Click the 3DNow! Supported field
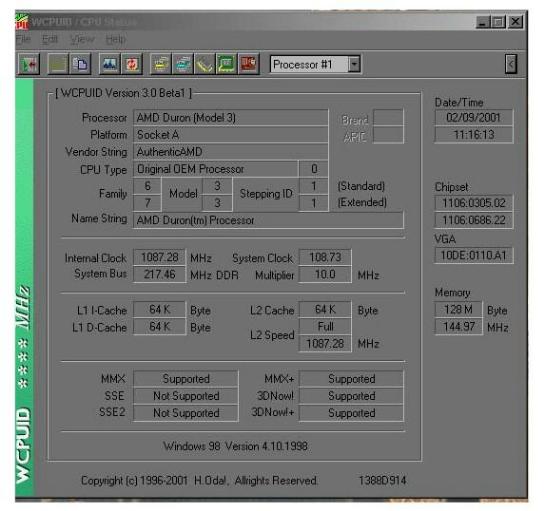This screenshot has height=511, width=544. pos(351,396)
